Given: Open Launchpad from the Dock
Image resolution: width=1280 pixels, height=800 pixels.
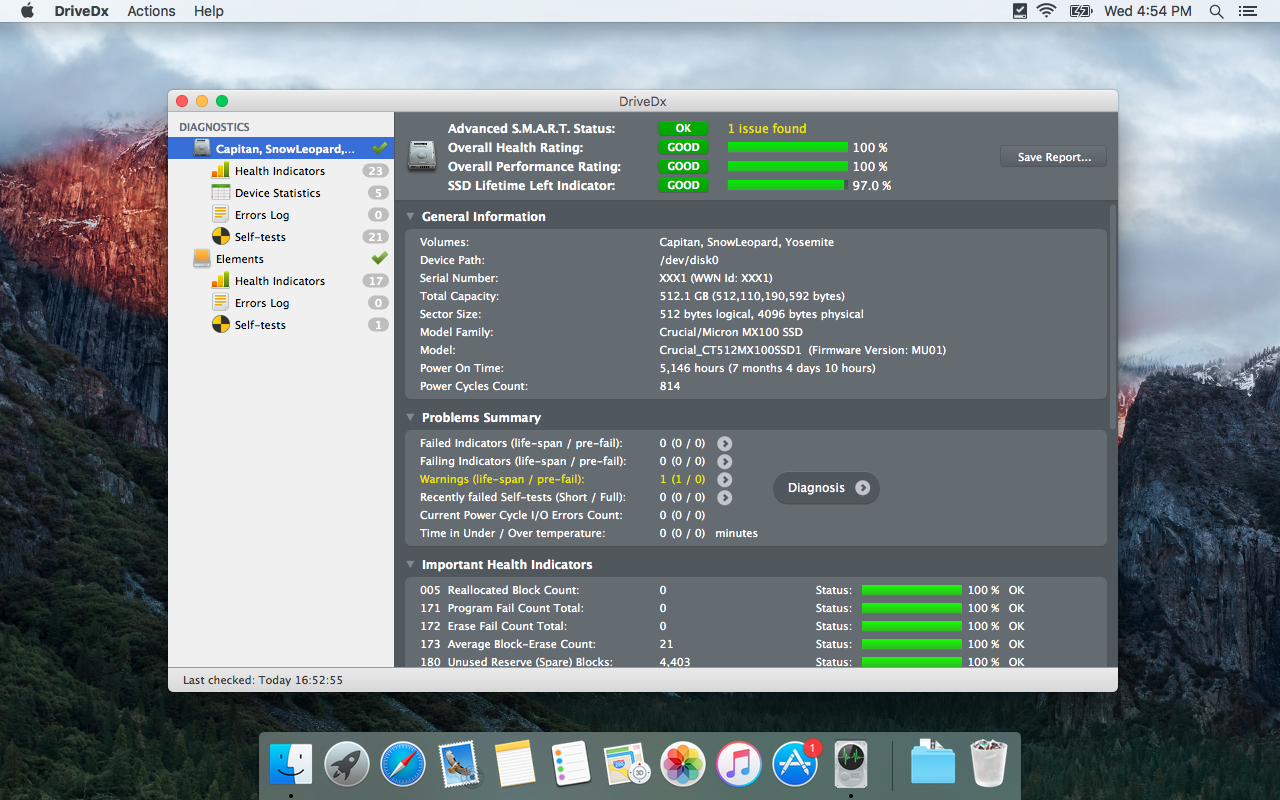Looking at the screenshot, I should [x=347, y=765].
